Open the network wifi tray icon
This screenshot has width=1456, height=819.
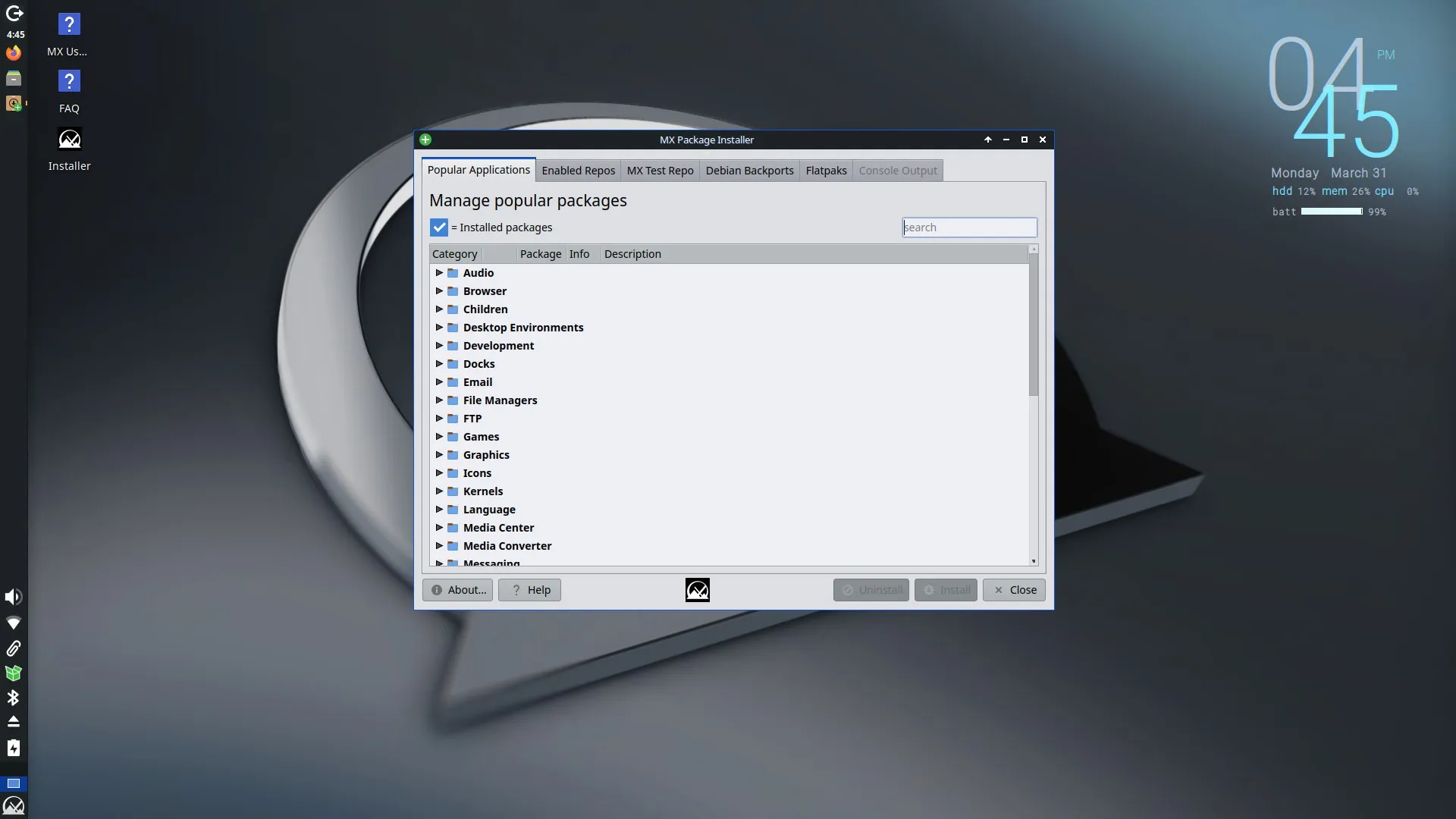tap(14, 623)
